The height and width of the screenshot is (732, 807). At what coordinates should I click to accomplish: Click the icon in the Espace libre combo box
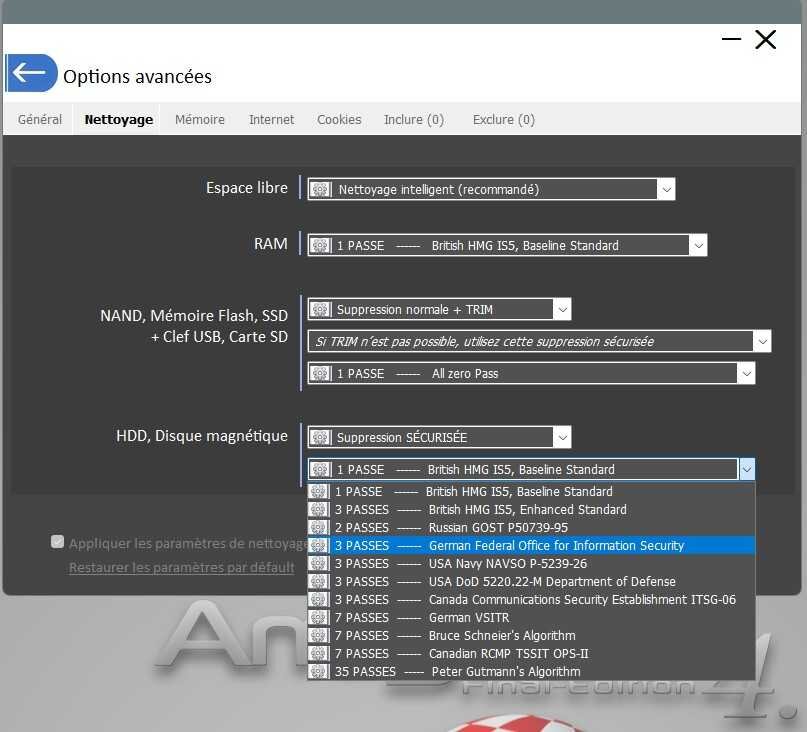pyautogui.click(x=320, y=189)
